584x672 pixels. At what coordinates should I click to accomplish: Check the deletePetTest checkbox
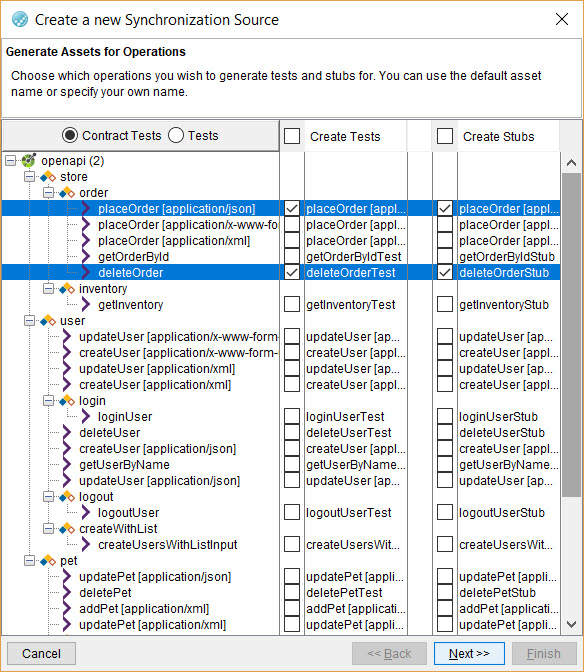point(292,593)
